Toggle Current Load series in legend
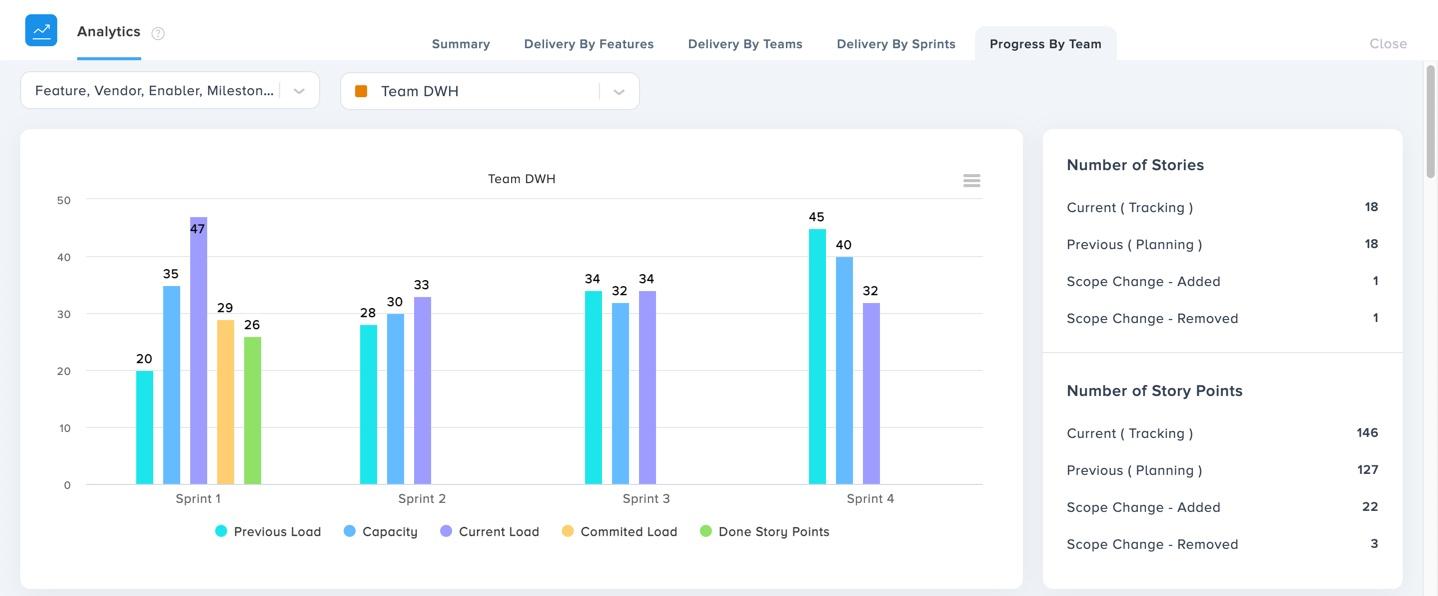 [x=489, y=532]
